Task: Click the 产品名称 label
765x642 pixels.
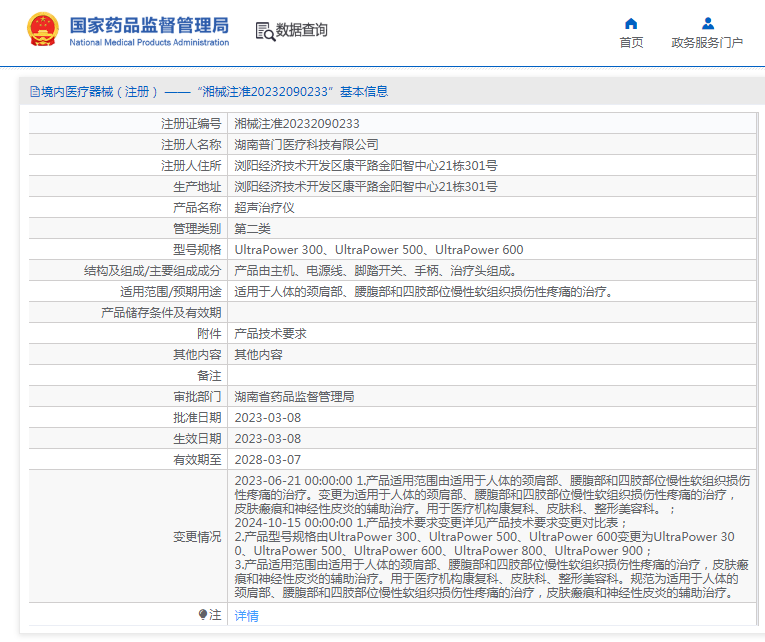Action: (x=197, y=208)
